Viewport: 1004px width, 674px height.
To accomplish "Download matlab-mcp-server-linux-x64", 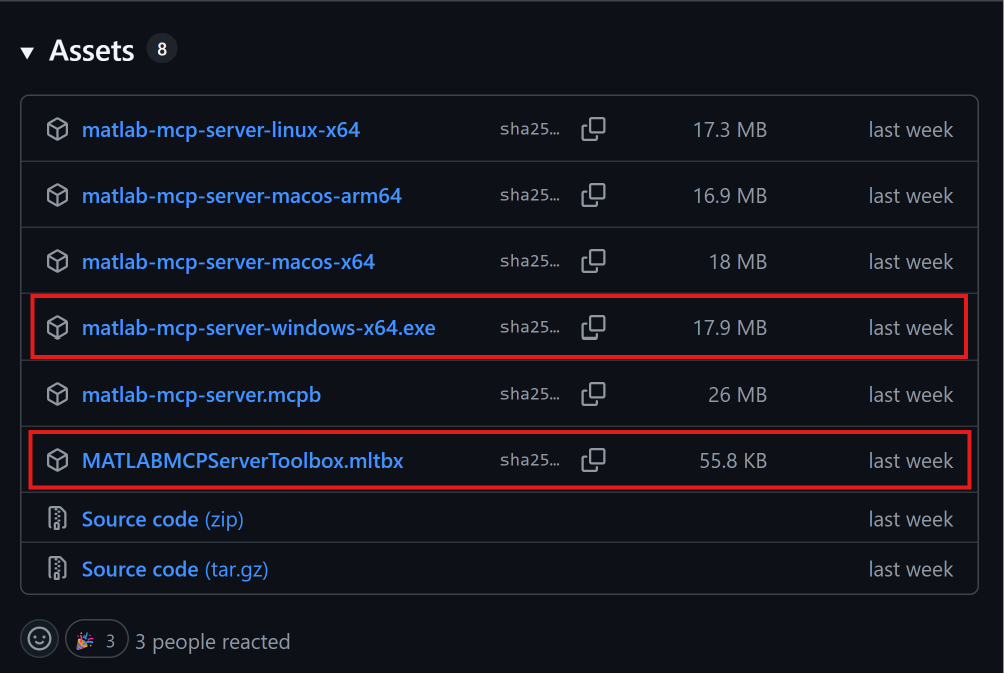I will [221, 130].
